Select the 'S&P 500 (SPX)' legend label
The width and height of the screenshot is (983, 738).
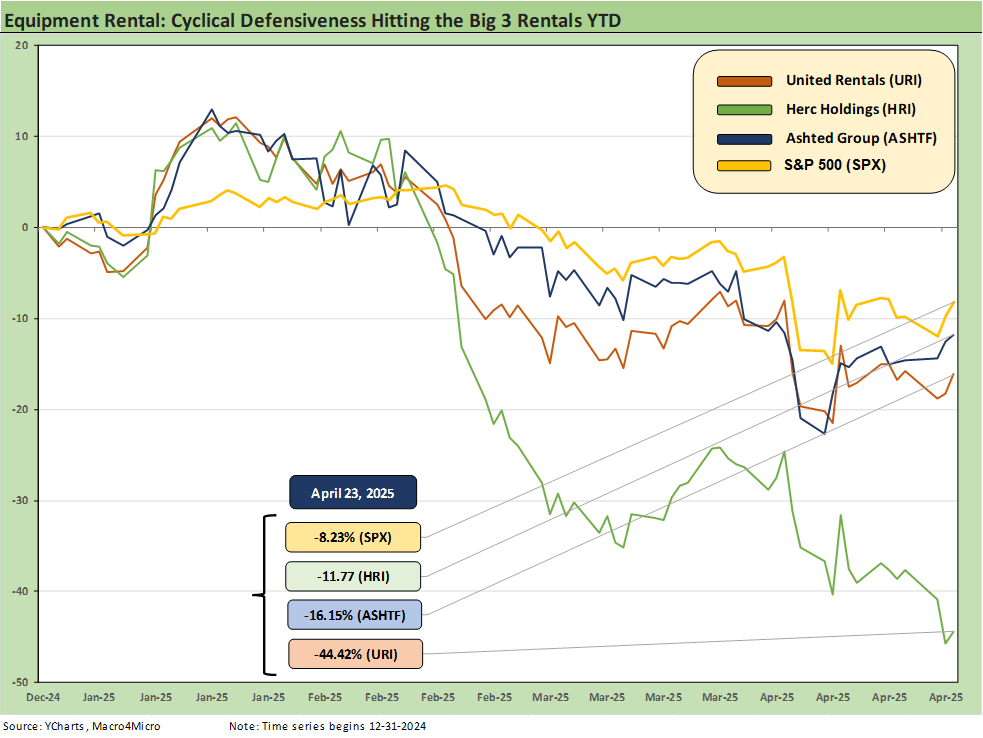coord(834,165)
